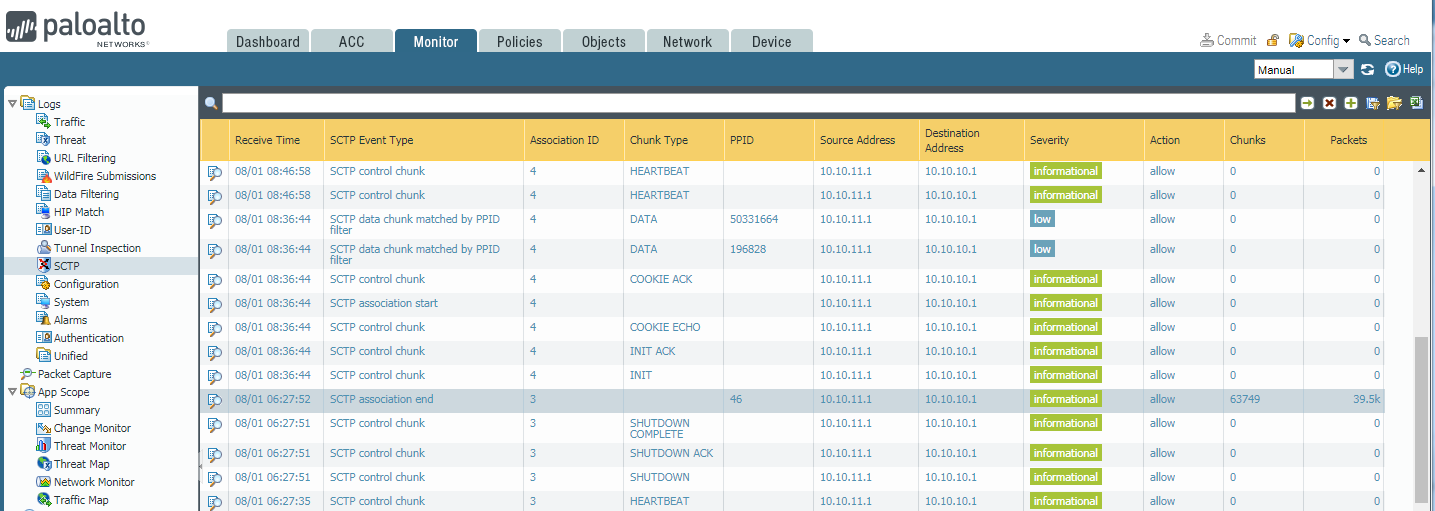Clear the filter using the red X icon
Viewport: 1435px width, 511px height.
coord(1329,103)
